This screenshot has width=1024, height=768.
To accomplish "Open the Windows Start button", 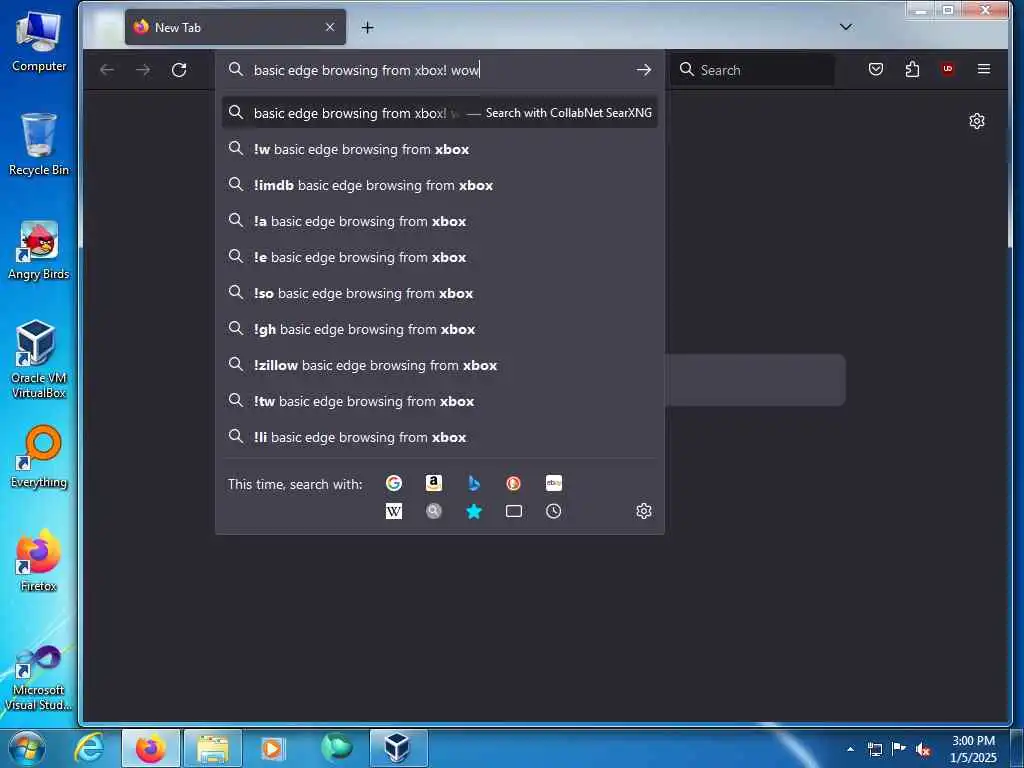I will (x=26, y=748).
